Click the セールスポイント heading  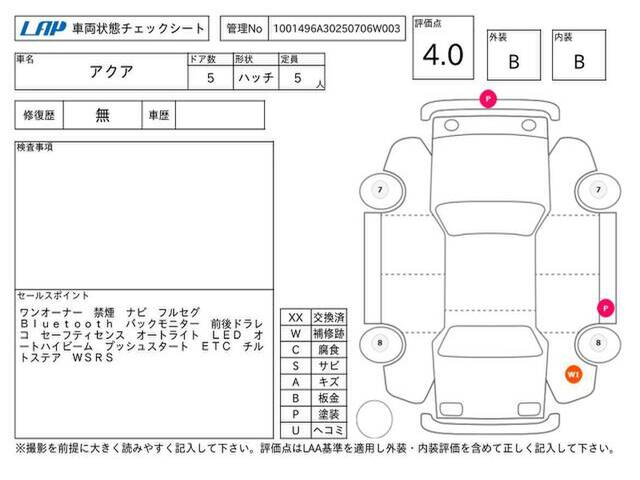pyautogui.click(x=53, y=296)
